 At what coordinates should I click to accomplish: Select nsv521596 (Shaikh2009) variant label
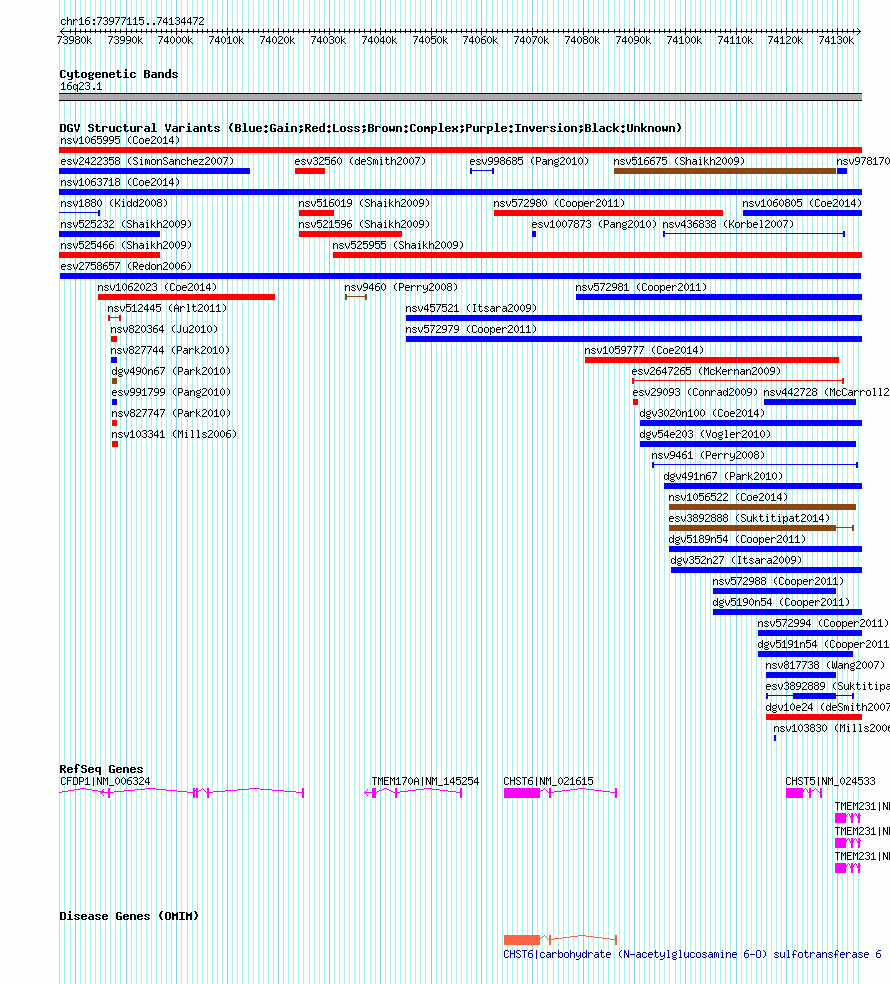(364, 224)
